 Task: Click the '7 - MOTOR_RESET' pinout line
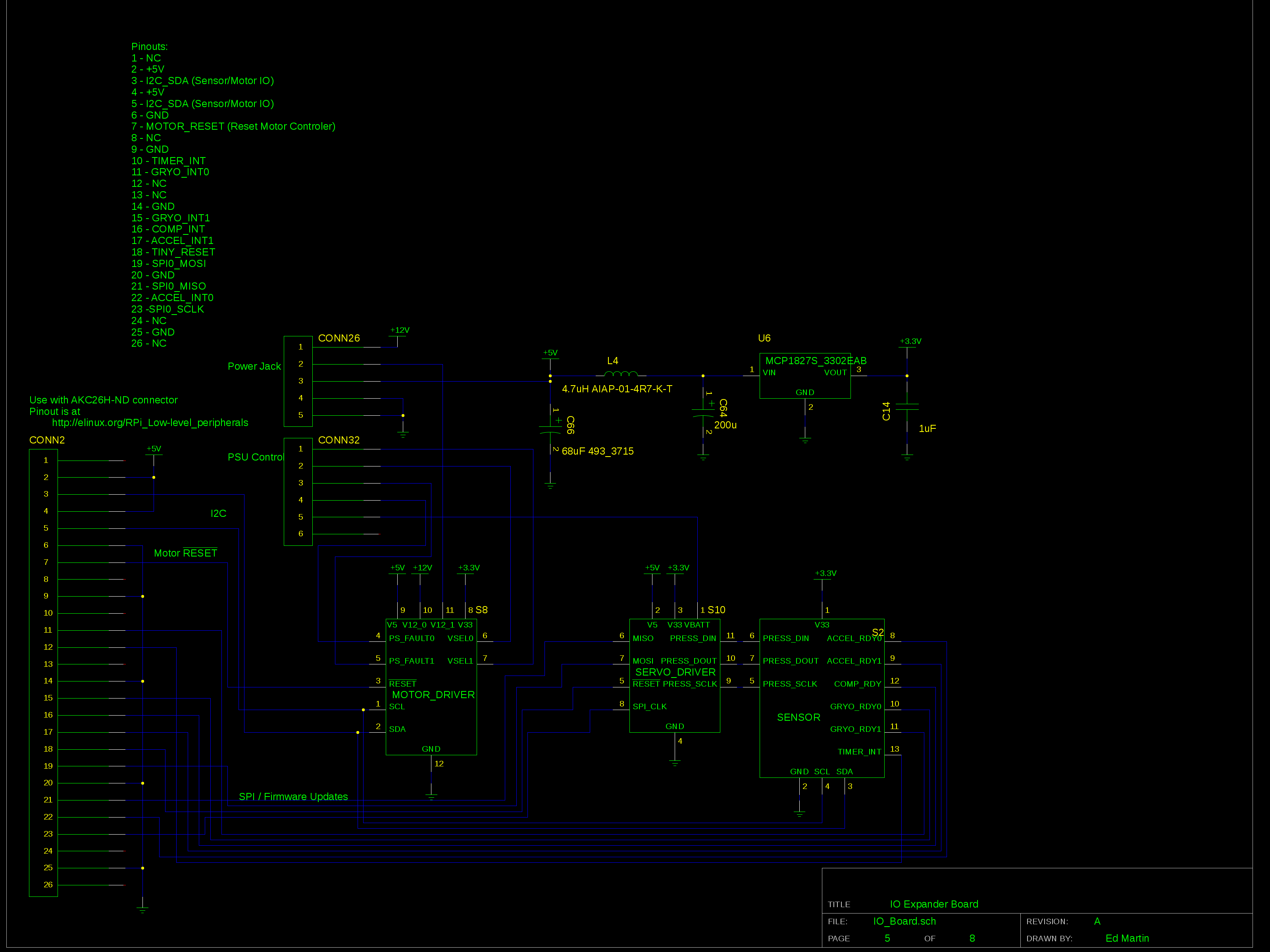tap(233, 126)
